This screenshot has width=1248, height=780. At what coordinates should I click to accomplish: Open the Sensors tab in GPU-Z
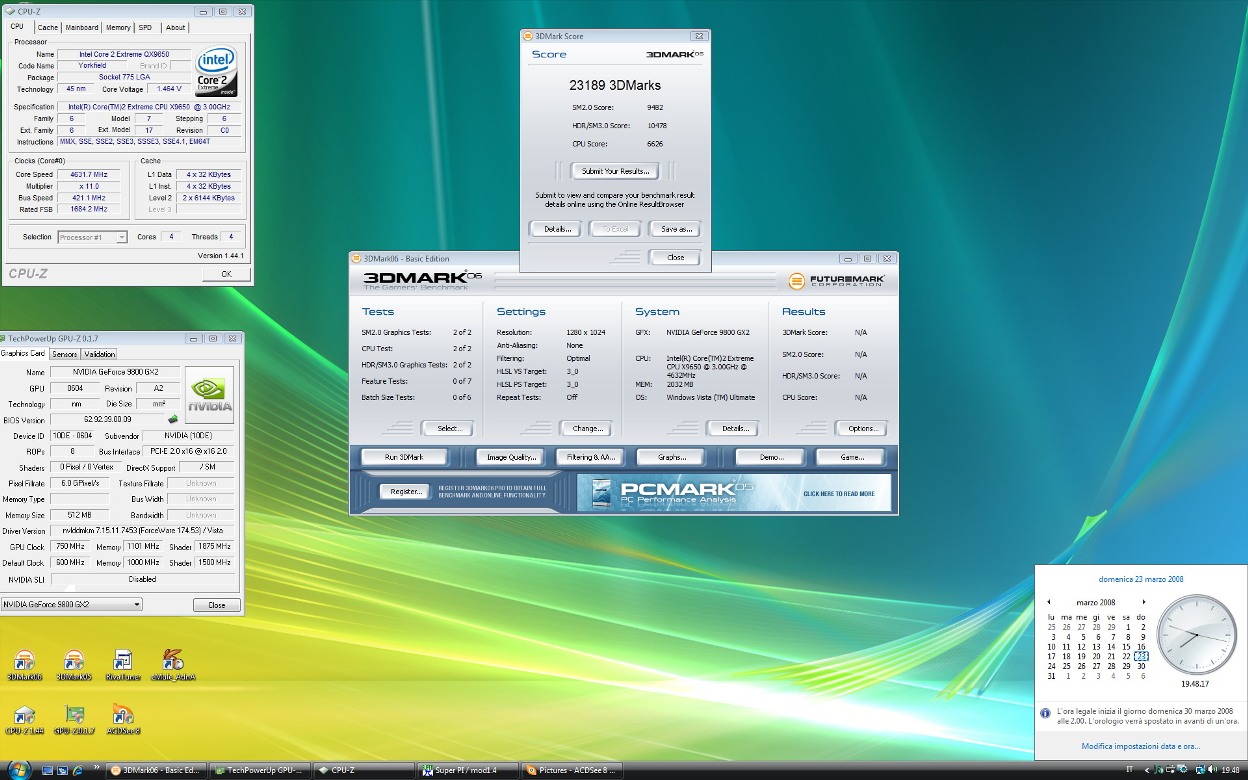tap(65, 354)
